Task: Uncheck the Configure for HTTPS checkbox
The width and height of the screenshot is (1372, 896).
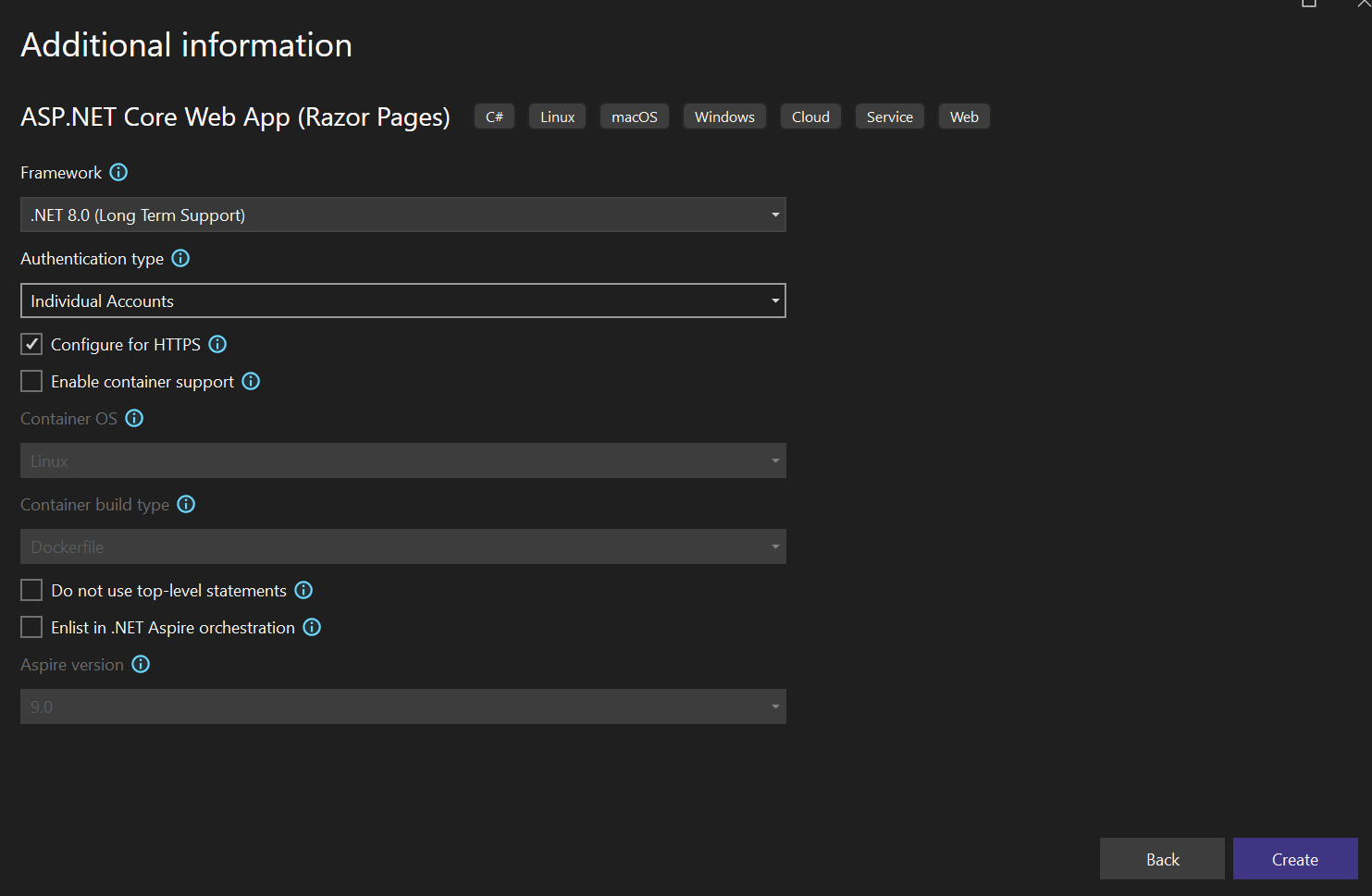Action: (x=31, y=344)
